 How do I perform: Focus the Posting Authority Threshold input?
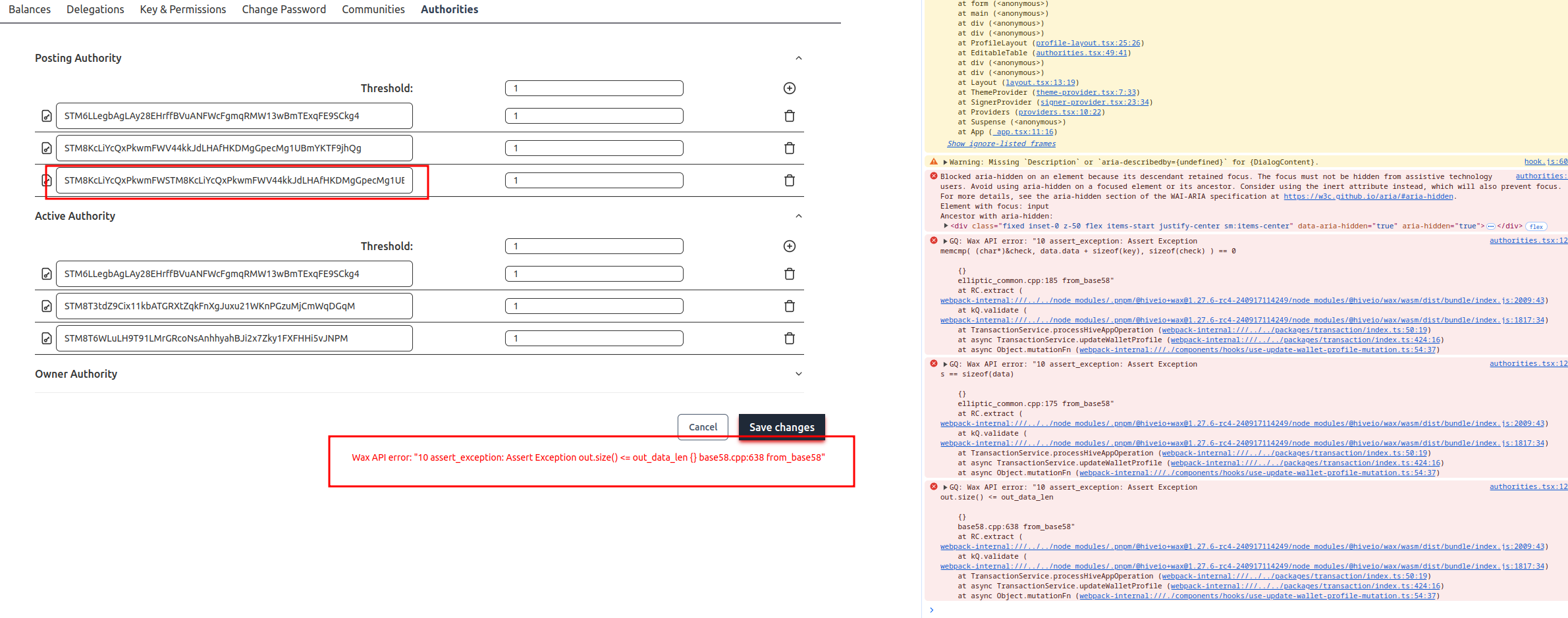[594, 88]
